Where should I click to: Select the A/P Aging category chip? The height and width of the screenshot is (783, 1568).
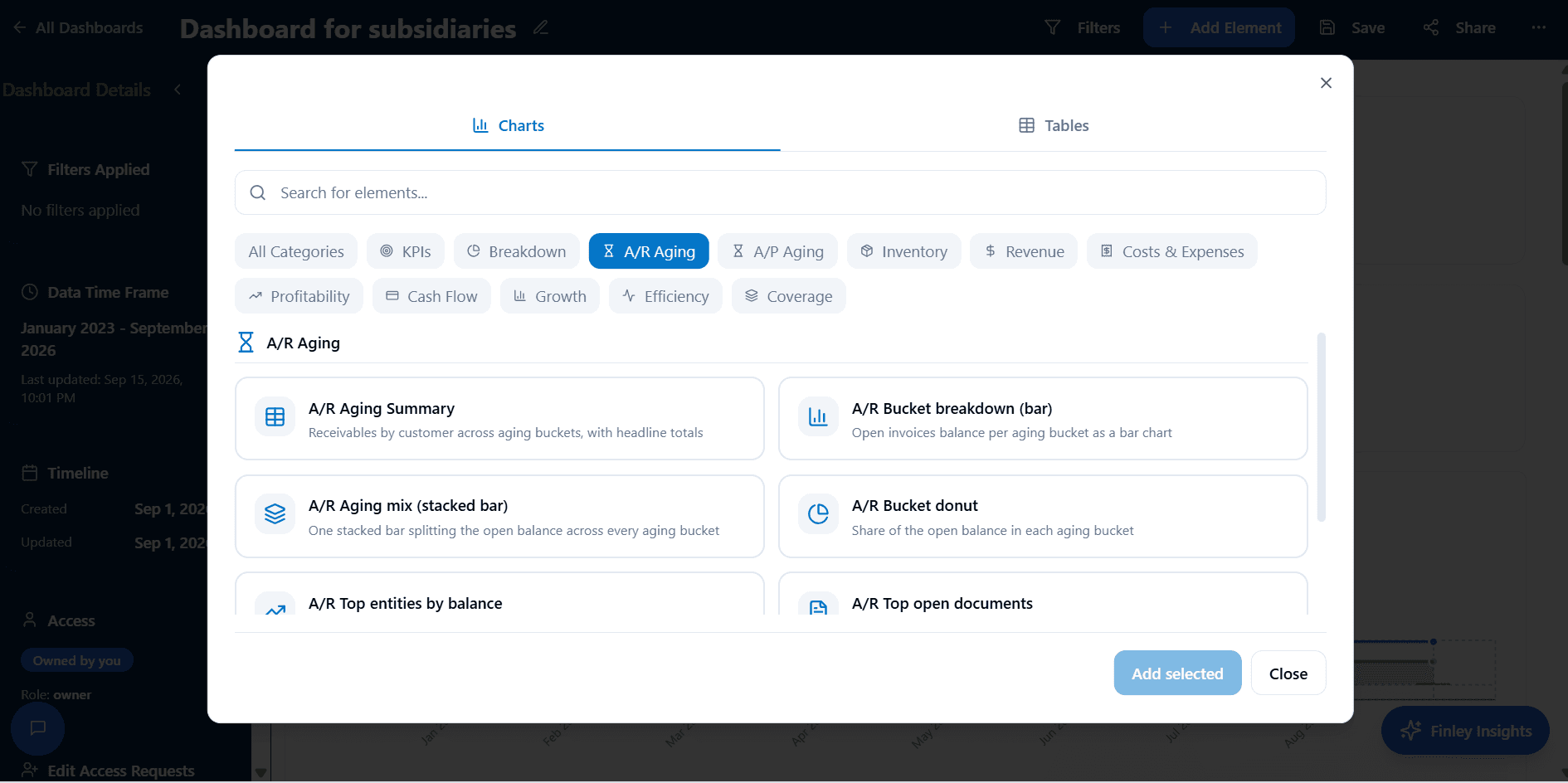[777, 251]
